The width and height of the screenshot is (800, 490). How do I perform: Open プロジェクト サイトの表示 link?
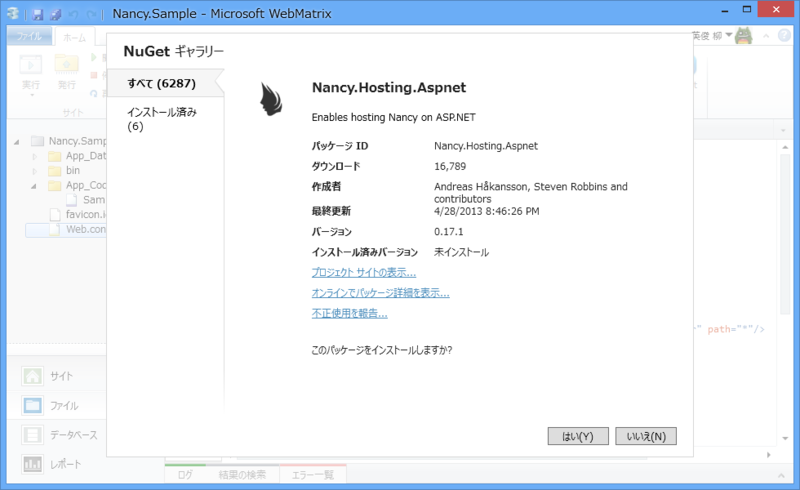(x=364, y=273)
